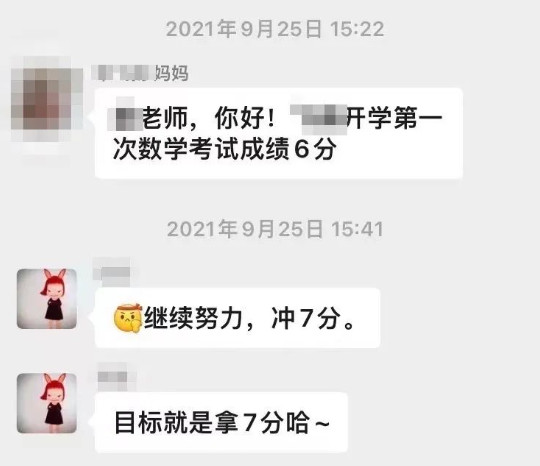Open the blurred avatar of the 妈妈 sender

pyautogui.click(x=46, y=99)
